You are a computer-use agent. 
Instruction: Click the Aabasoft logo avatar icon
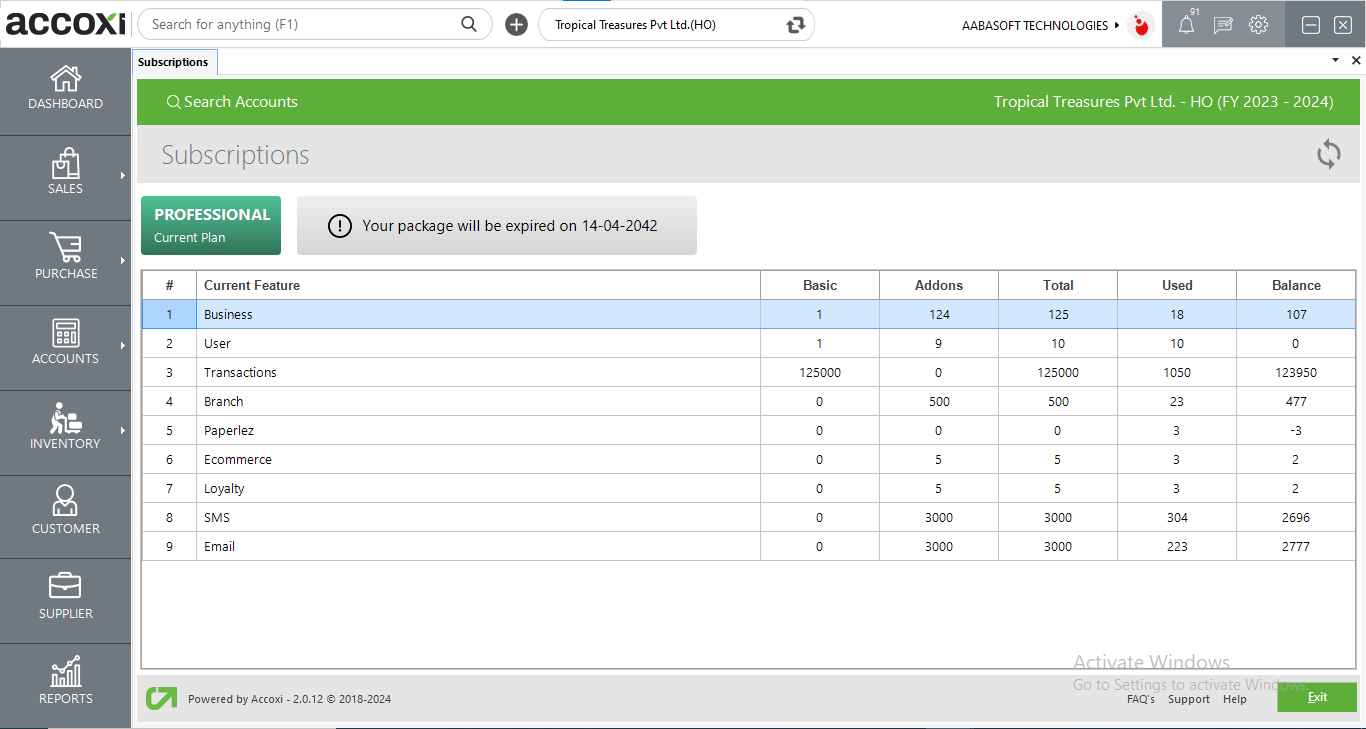(1140, 25)
